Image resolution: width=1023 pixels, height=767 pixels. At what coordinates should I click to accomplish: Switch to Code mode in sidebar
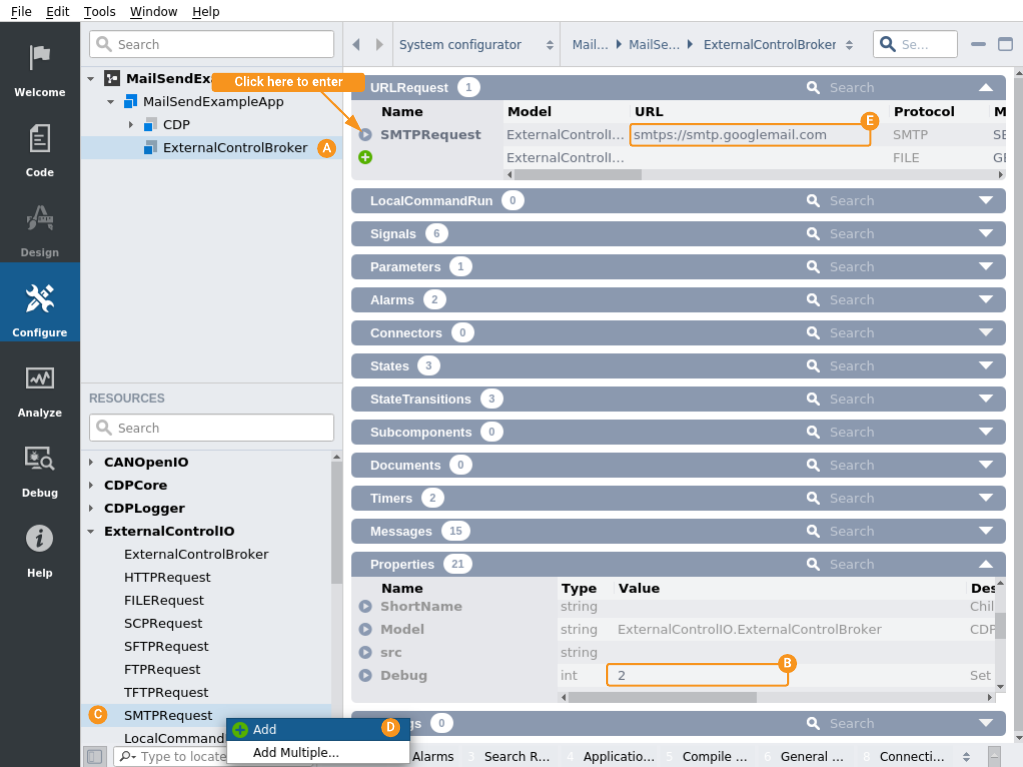coord(40,139)
